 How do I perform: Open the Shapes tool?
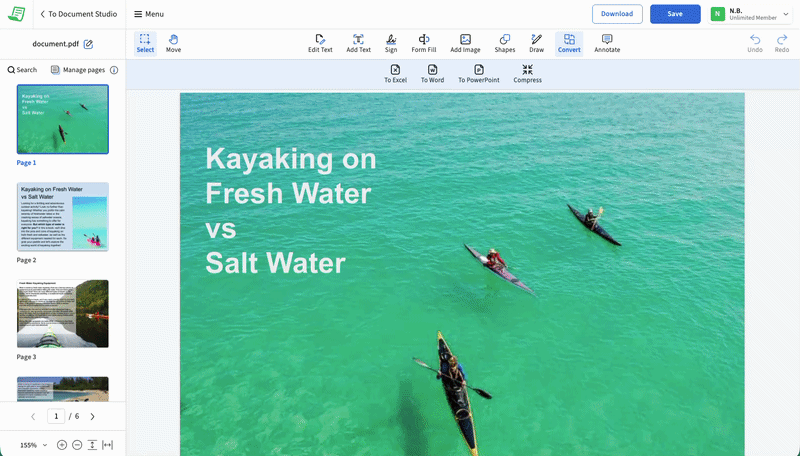click(x=505, y=43)
